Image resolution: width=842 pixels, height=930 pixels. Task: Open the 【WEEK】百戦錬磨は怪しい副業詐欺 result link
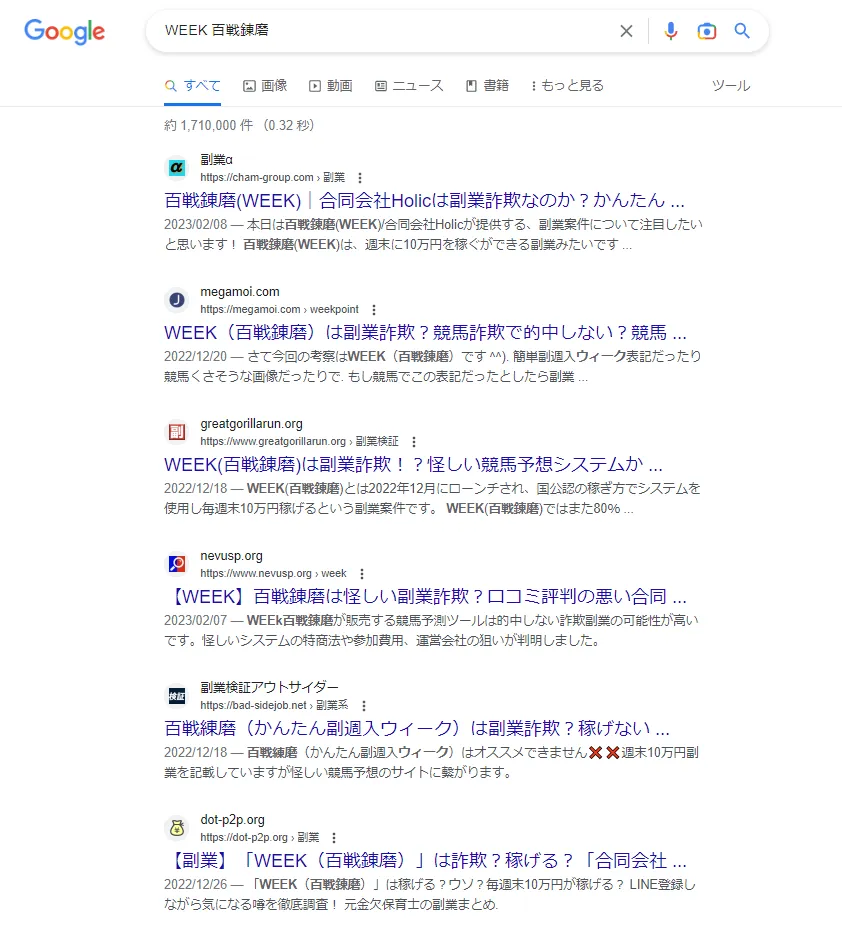pos(424,597)
